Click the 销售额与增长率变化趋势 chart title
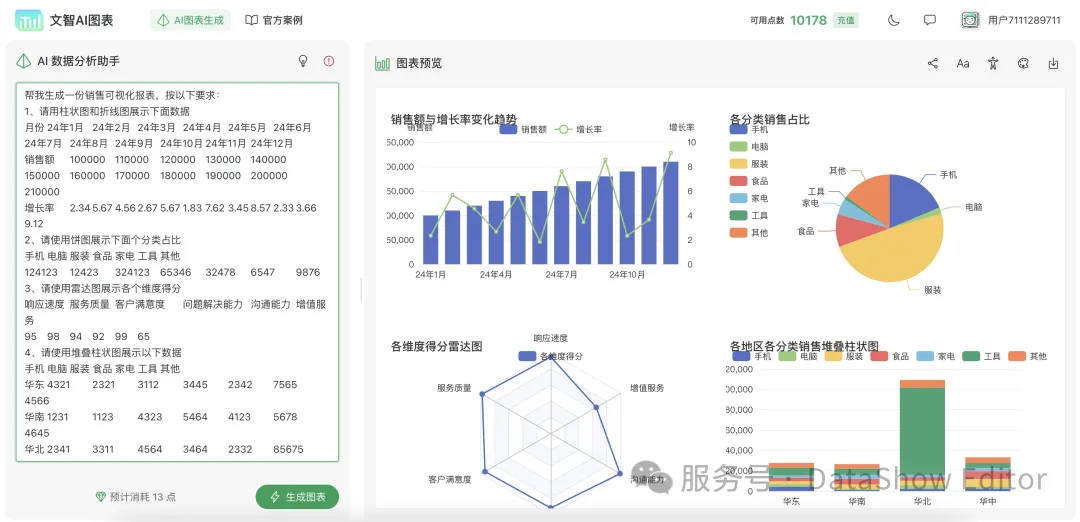This screenshot has height=522, width=1080. pyautogui.click(x=453, y=118)
